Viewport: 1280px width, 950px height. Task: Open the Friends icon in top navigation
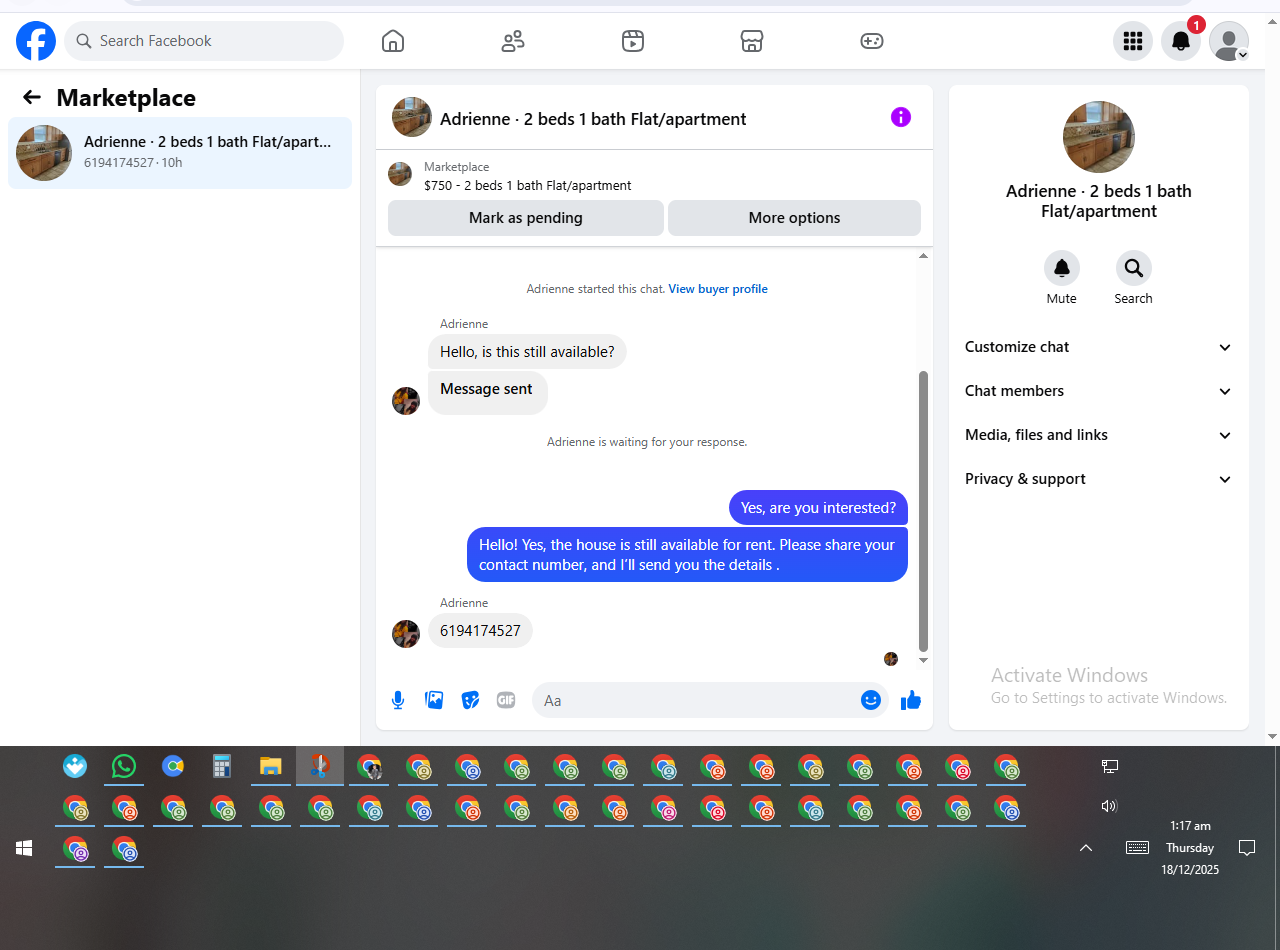click(513, 41)
